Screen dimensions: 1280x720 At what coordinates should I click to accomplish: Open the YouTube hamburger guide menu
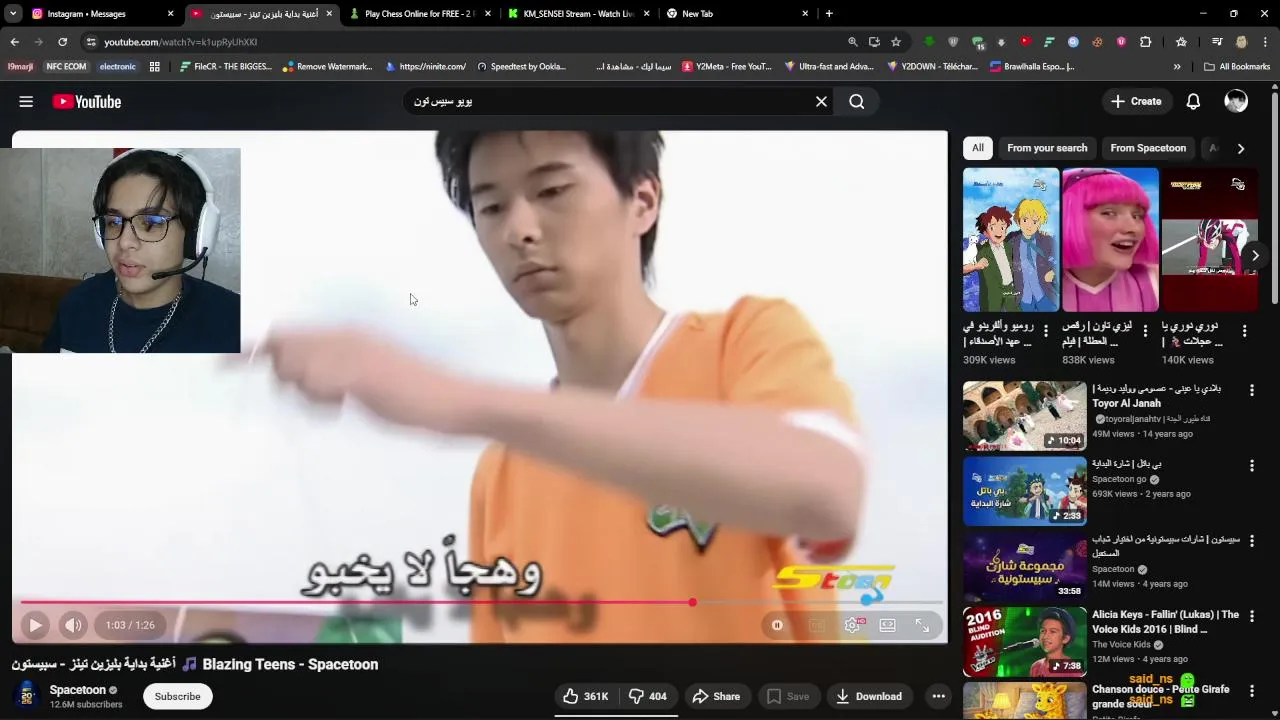pos(26,101)
